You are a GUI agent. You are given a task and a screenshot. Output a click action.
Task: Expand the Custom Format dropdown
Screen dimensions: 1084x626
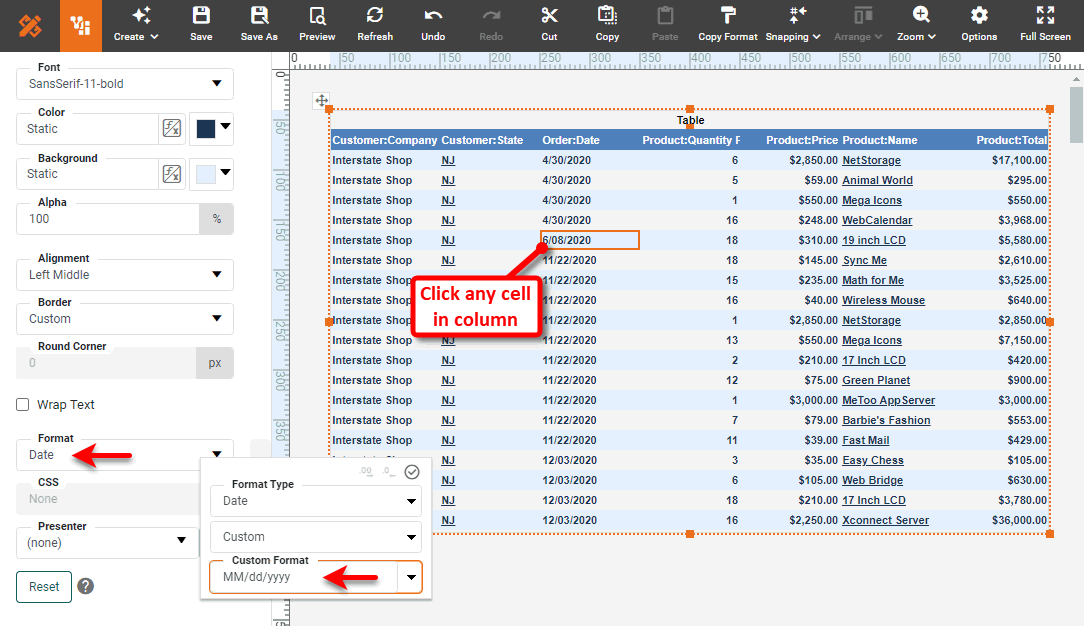coord(410,577)
